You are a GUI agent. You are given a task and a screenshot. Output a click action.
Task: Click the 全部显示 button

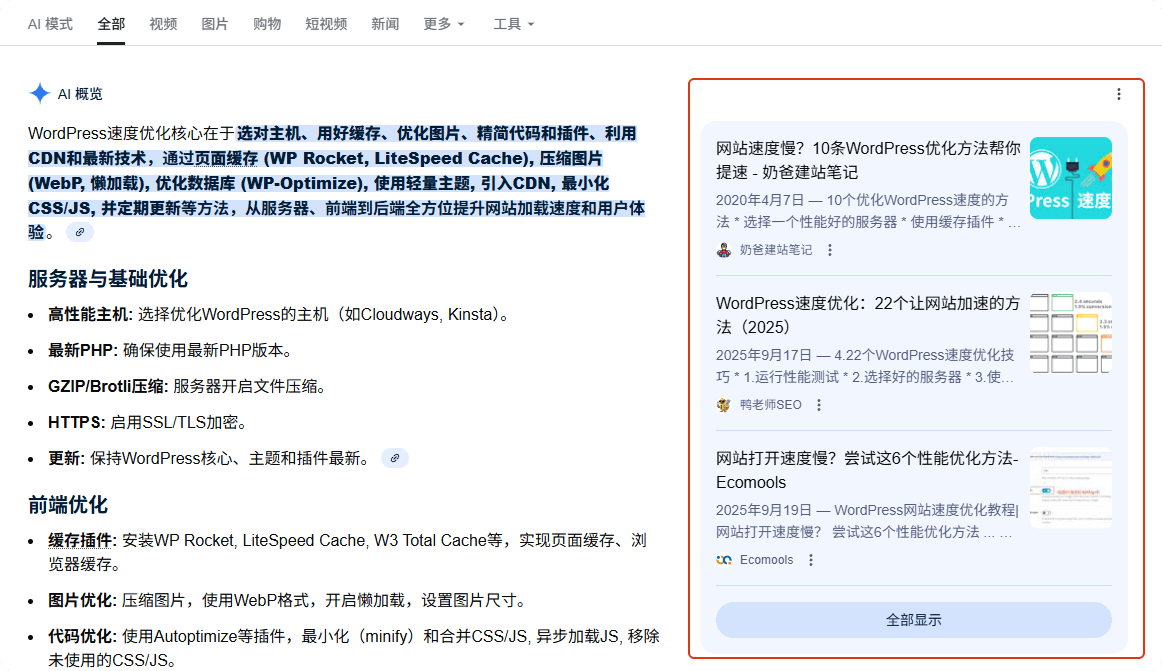tap(914, 619)
